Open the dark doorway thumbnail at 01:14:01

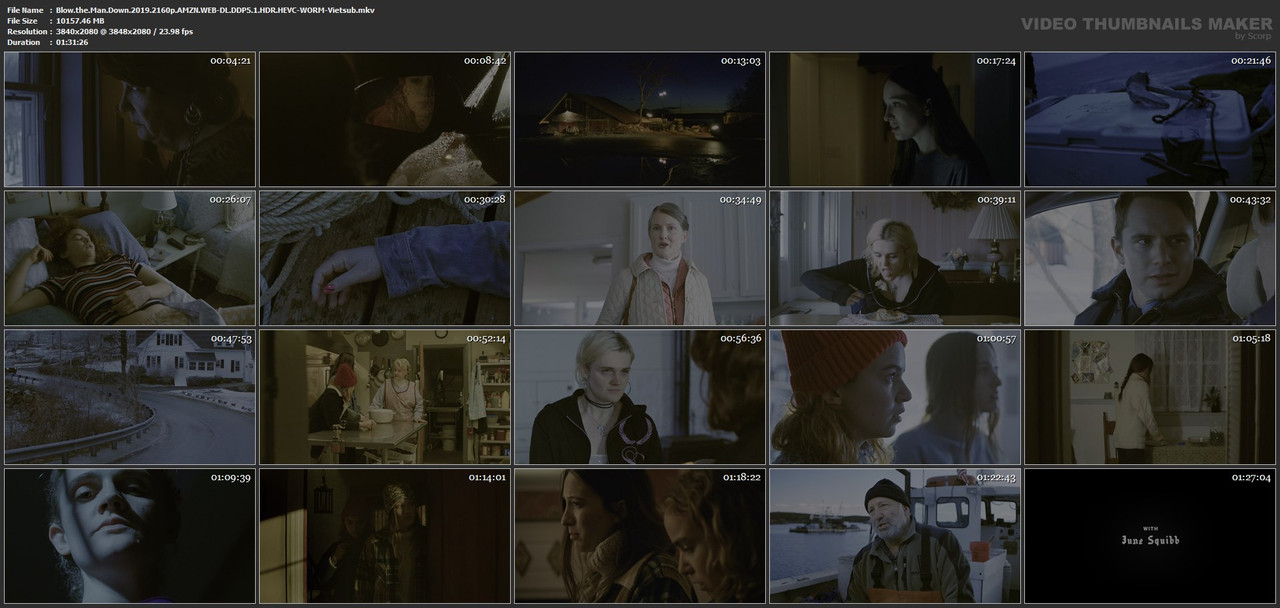[x=385, y=536]
